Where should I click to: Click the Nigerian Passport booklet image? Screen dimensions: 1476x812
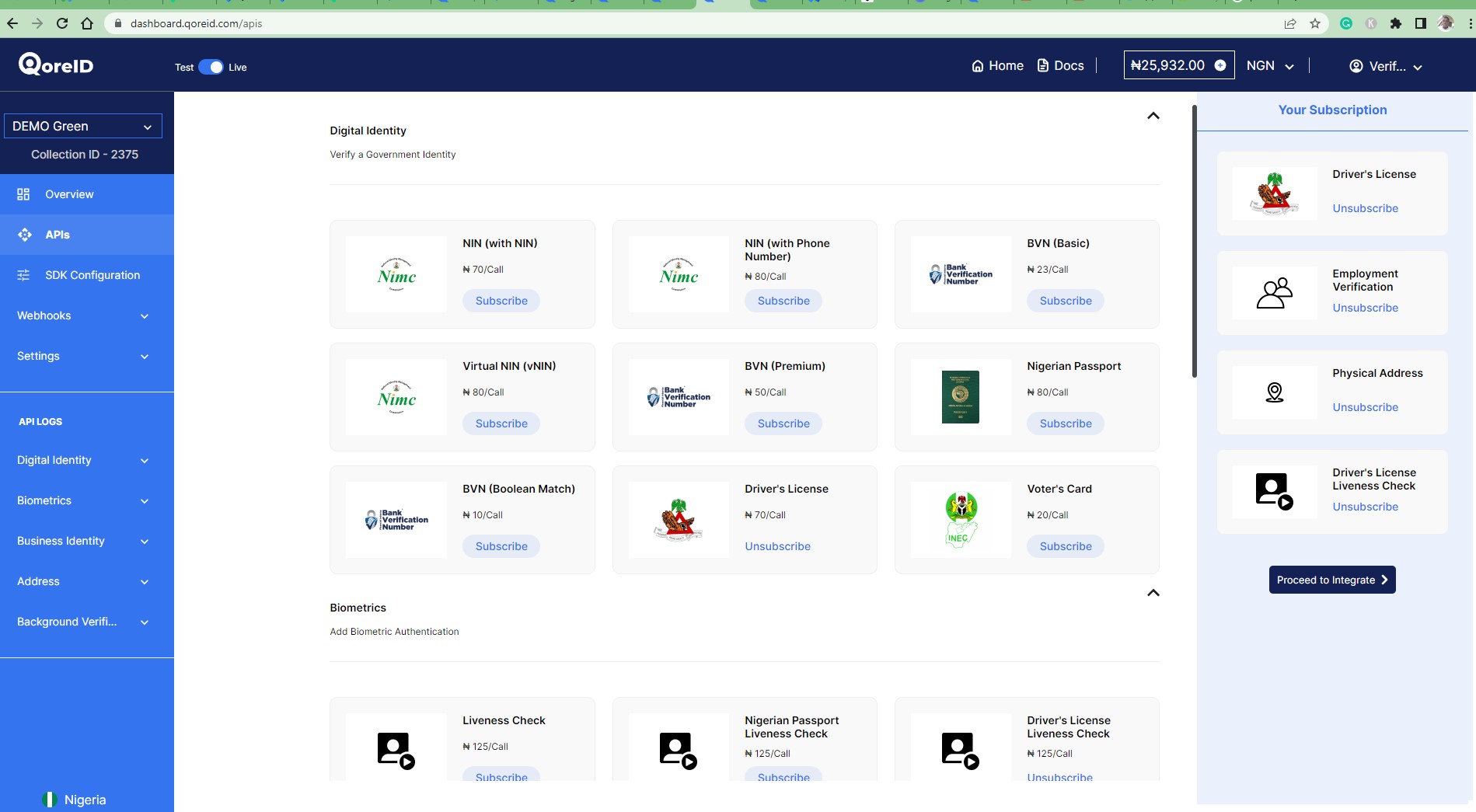[x=961, y=397]
